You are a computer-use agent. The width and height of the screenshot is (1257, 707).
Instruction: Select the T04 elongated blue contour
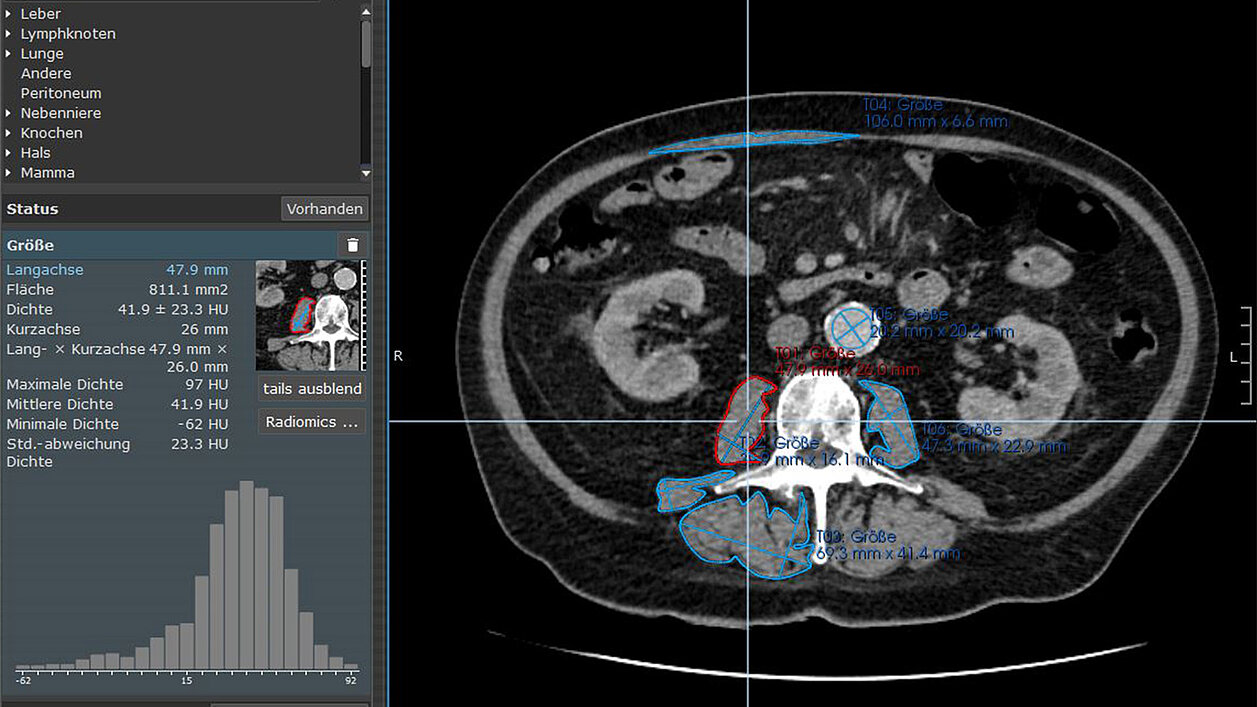coord(745,143)
